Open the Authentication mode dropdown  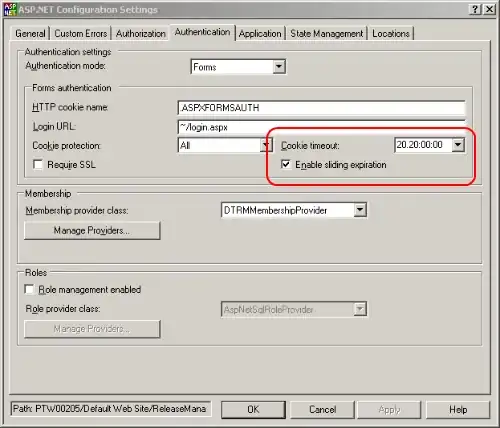[x=279, y=67]
